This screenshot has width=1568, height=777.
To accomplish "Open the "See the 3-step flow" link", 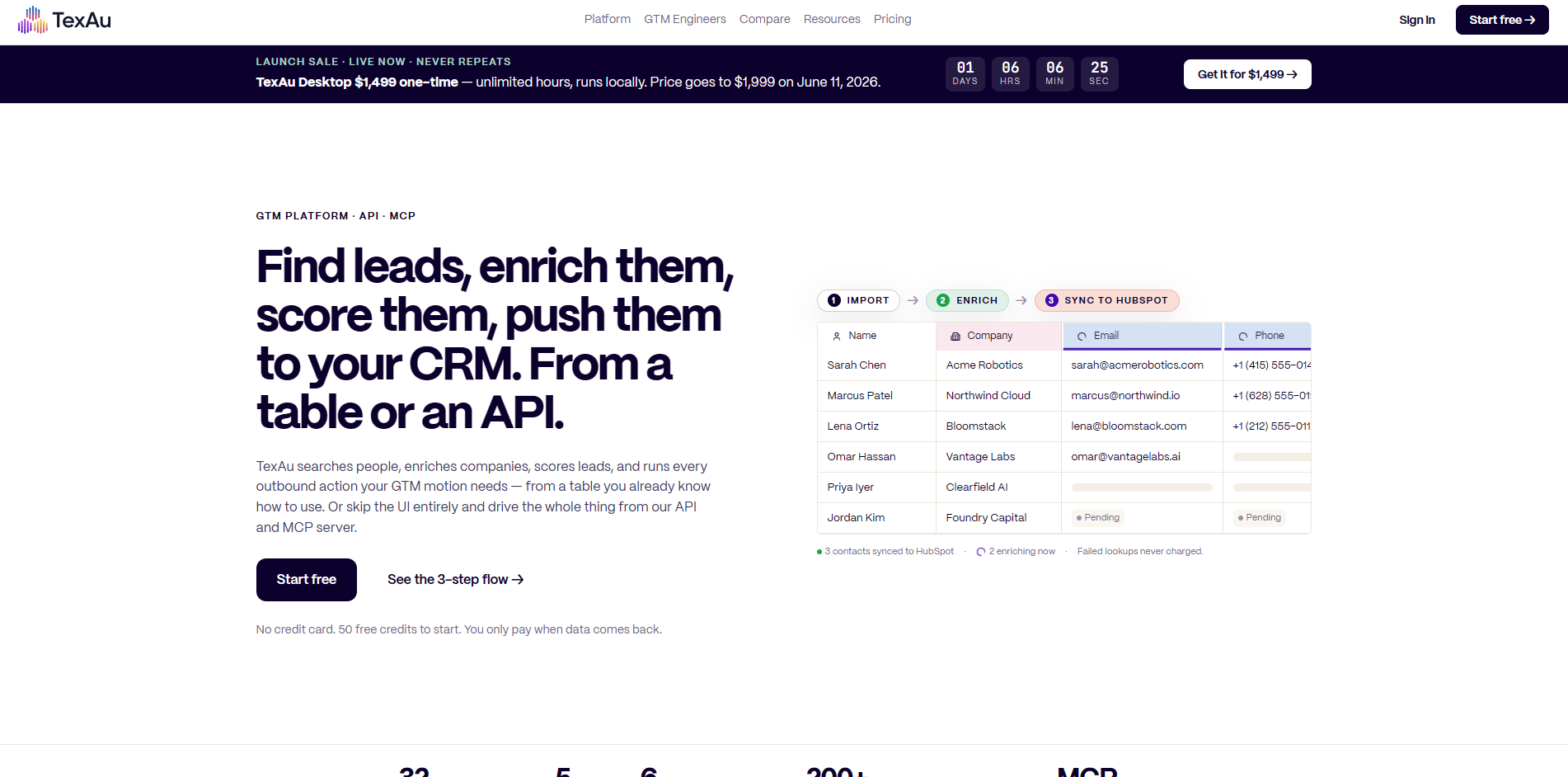I will point(456,580).
